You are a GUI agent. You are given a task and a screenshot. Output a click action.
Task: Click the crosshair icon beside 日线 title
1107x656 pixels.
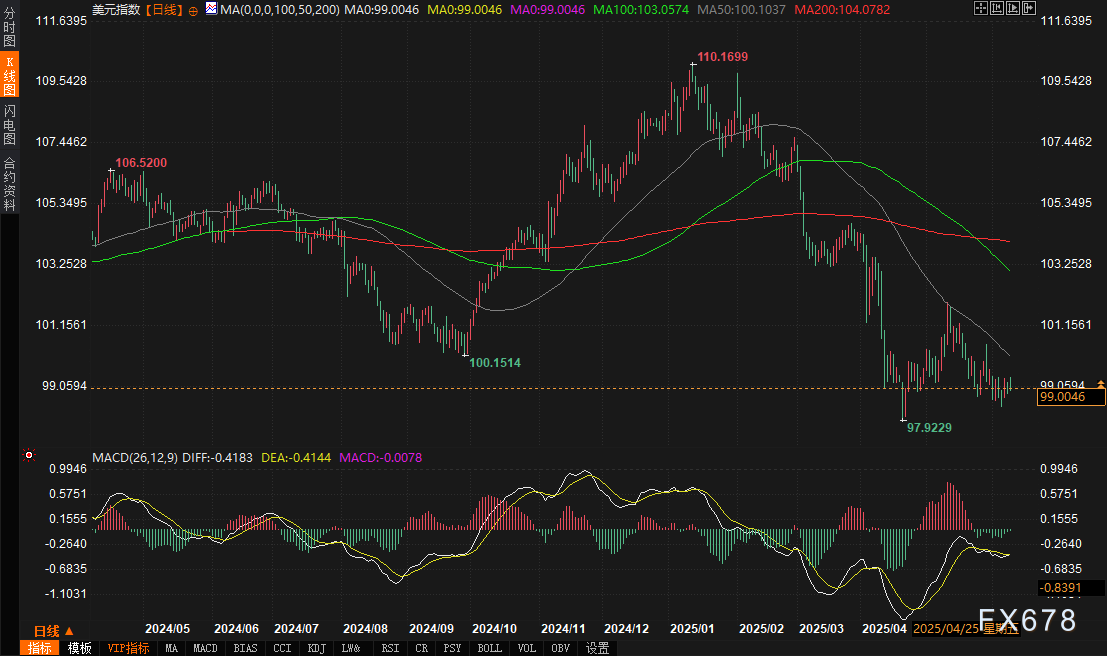pyautogui.click(x=193, y=10)
